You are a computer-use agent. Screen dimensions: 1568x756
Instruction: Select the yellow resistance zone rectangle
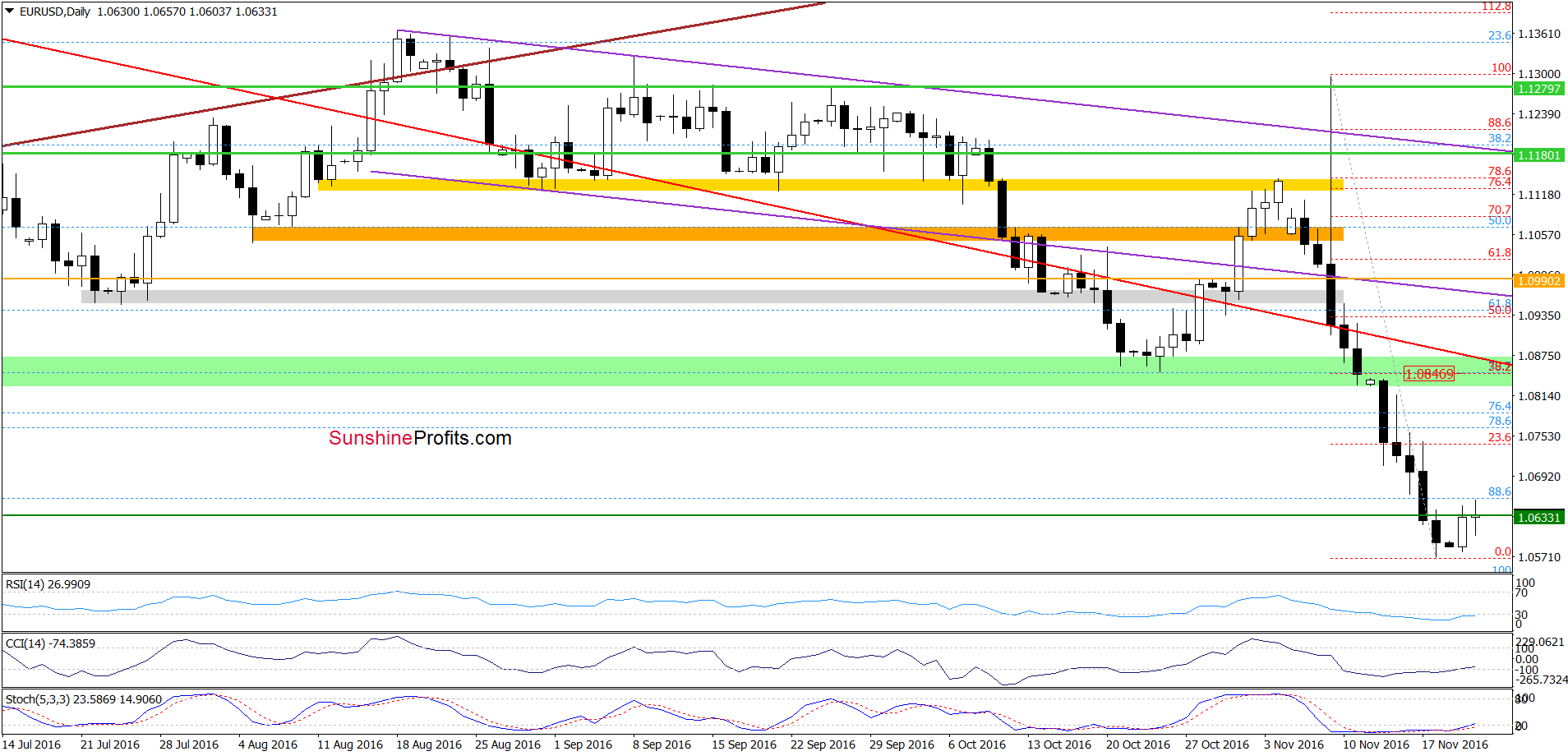click(x=831, y=185)
